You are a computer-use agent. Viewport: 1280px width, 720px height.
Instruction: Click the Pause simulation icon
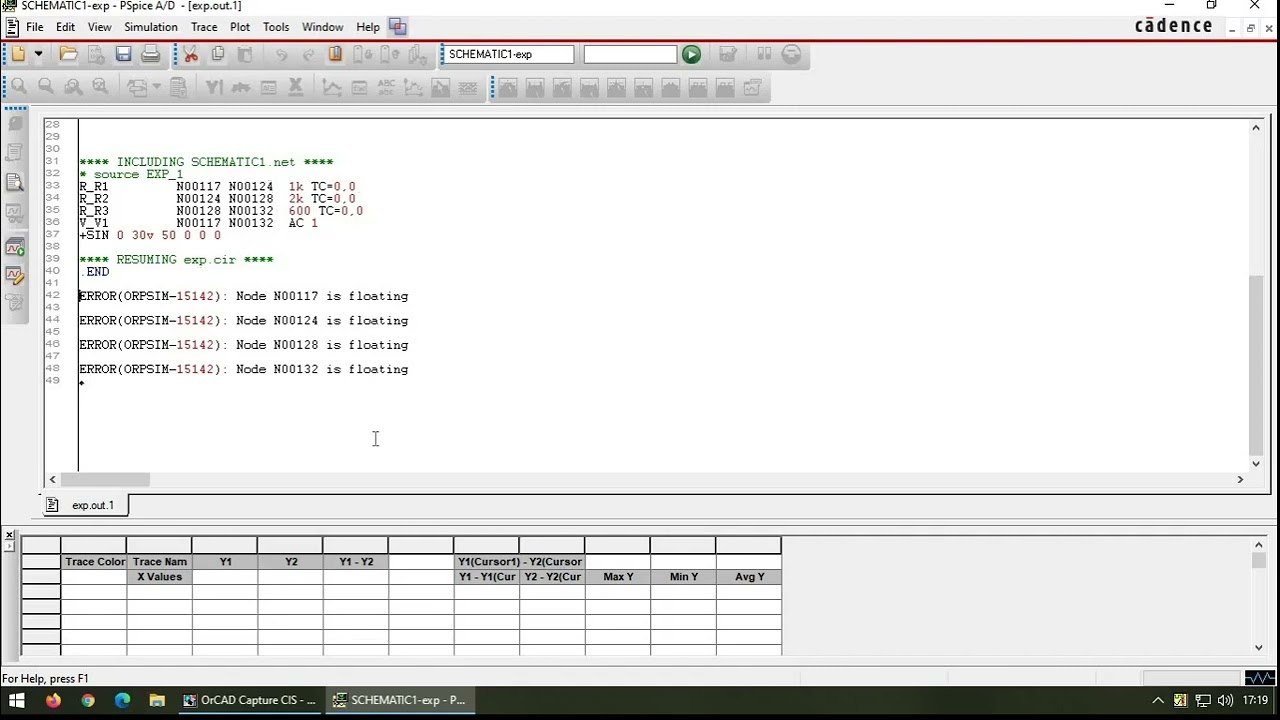coord(764,54)
